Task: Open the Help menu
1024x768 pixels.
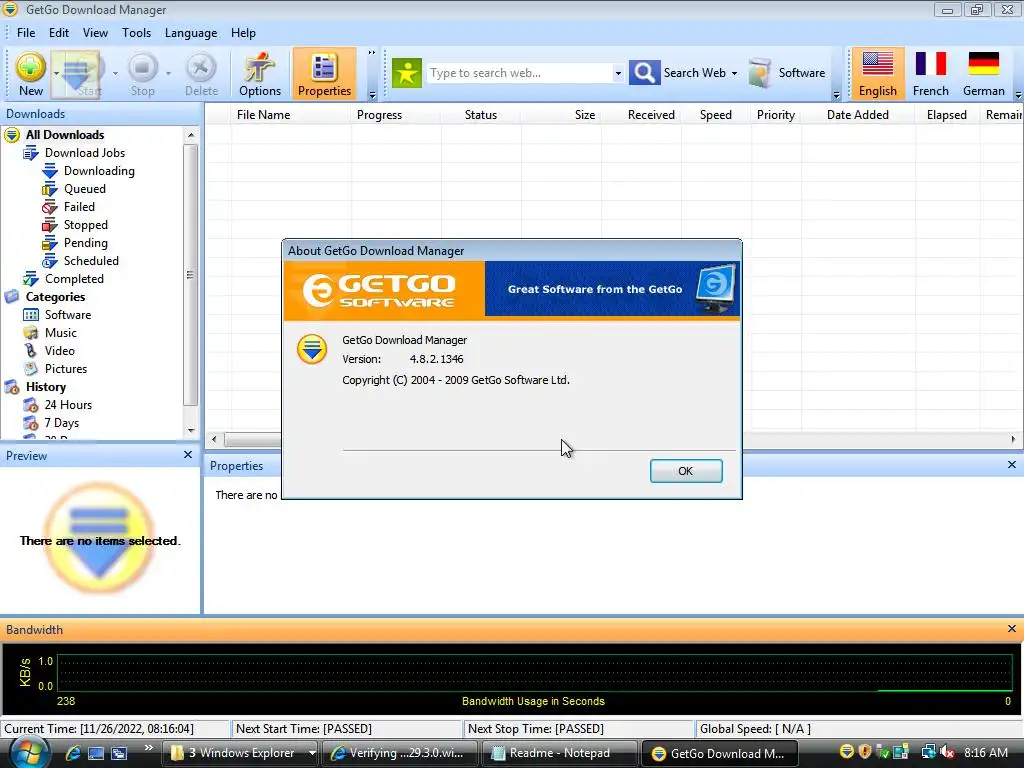Action: [243, 33]
